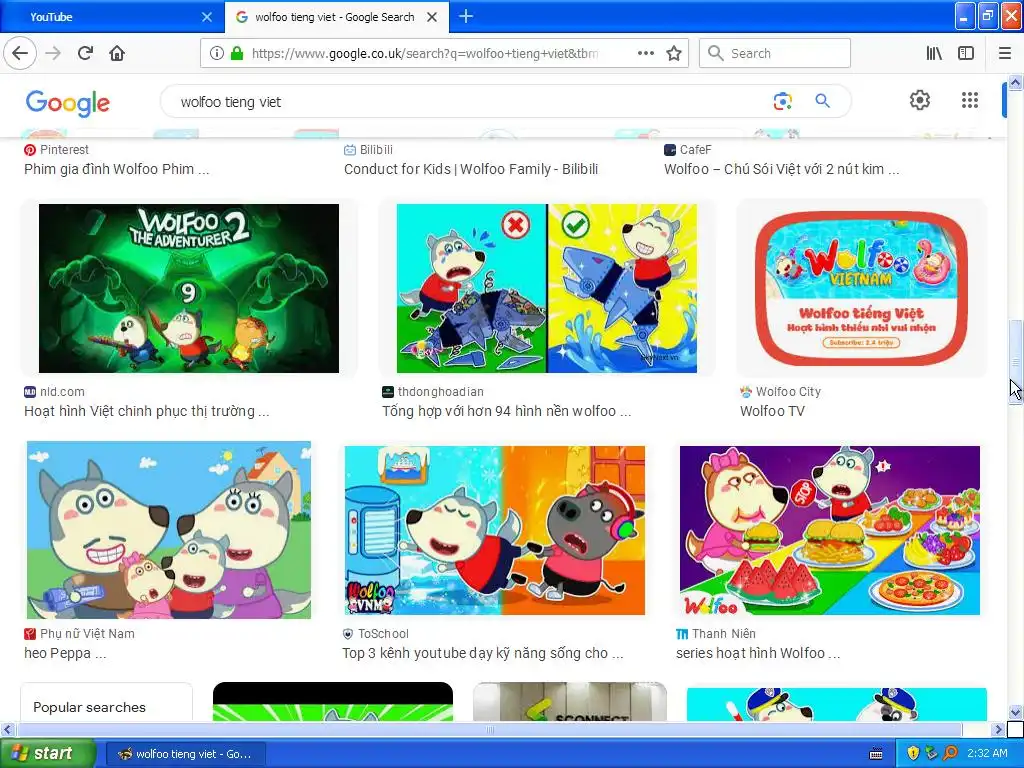Image resolution: width=1024 pixels, height=768 pixels.
Task: Open the heo Peppa result link
Action: 65,653
